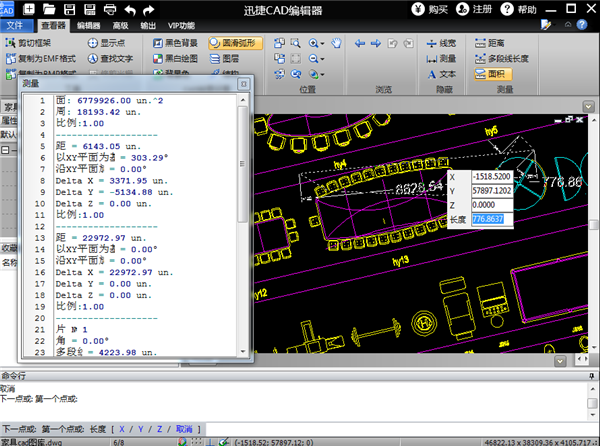This screenshot has height=446, width=600.
Task: Toggle the 圆滑弧形 smooth arc option
Action: tap(235, 44)
